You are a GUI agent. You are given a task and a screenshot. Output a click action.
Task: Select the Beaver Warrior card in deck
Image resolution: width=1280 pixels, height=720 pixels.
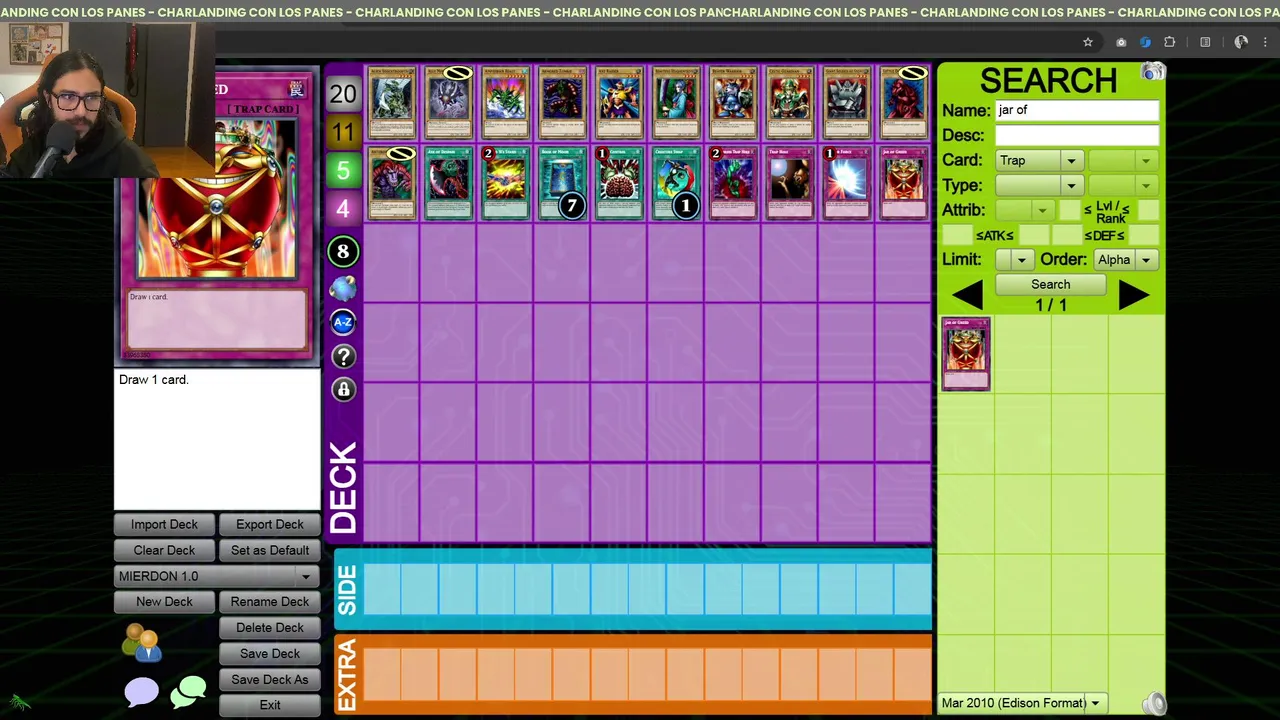[x=733, y=103]
